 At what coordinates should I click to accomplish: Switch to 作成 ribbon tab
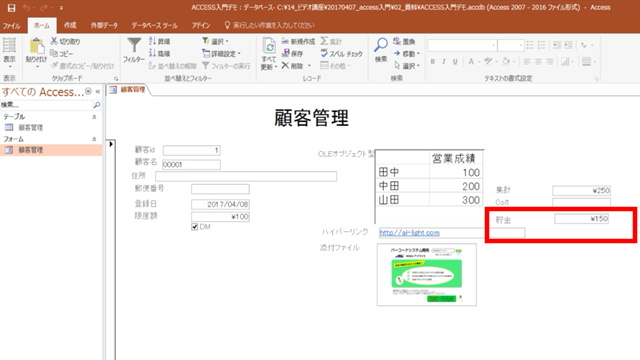coord(70,25)
